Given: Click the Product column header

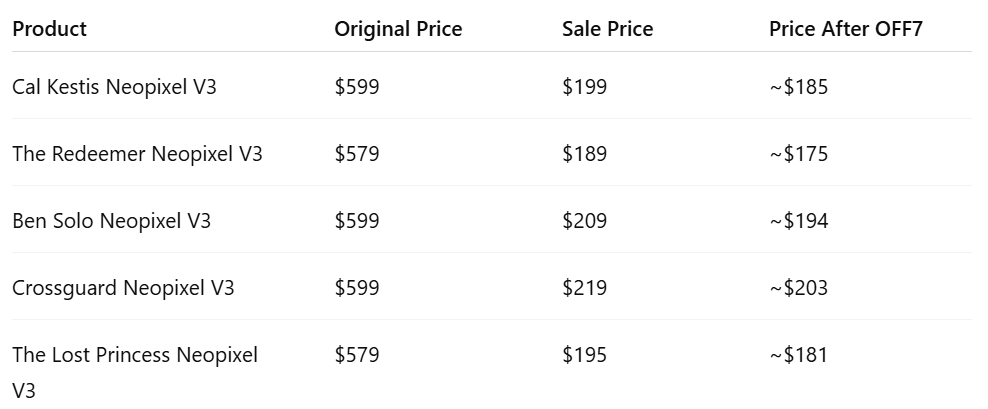Looking at the screenshot, I should coord(49,29).
